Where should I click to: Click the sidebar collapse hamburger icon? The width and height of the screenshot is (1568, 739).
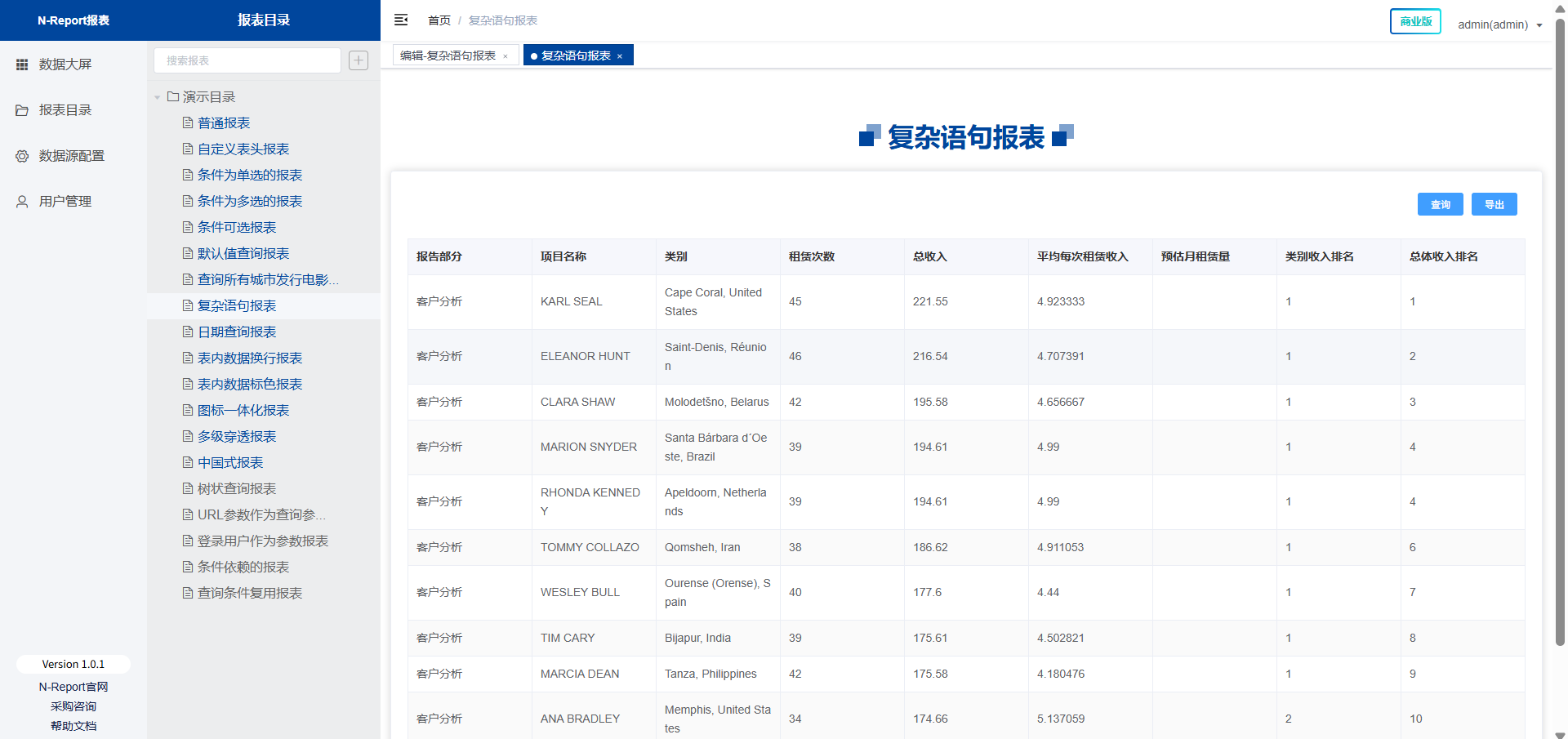401,20
